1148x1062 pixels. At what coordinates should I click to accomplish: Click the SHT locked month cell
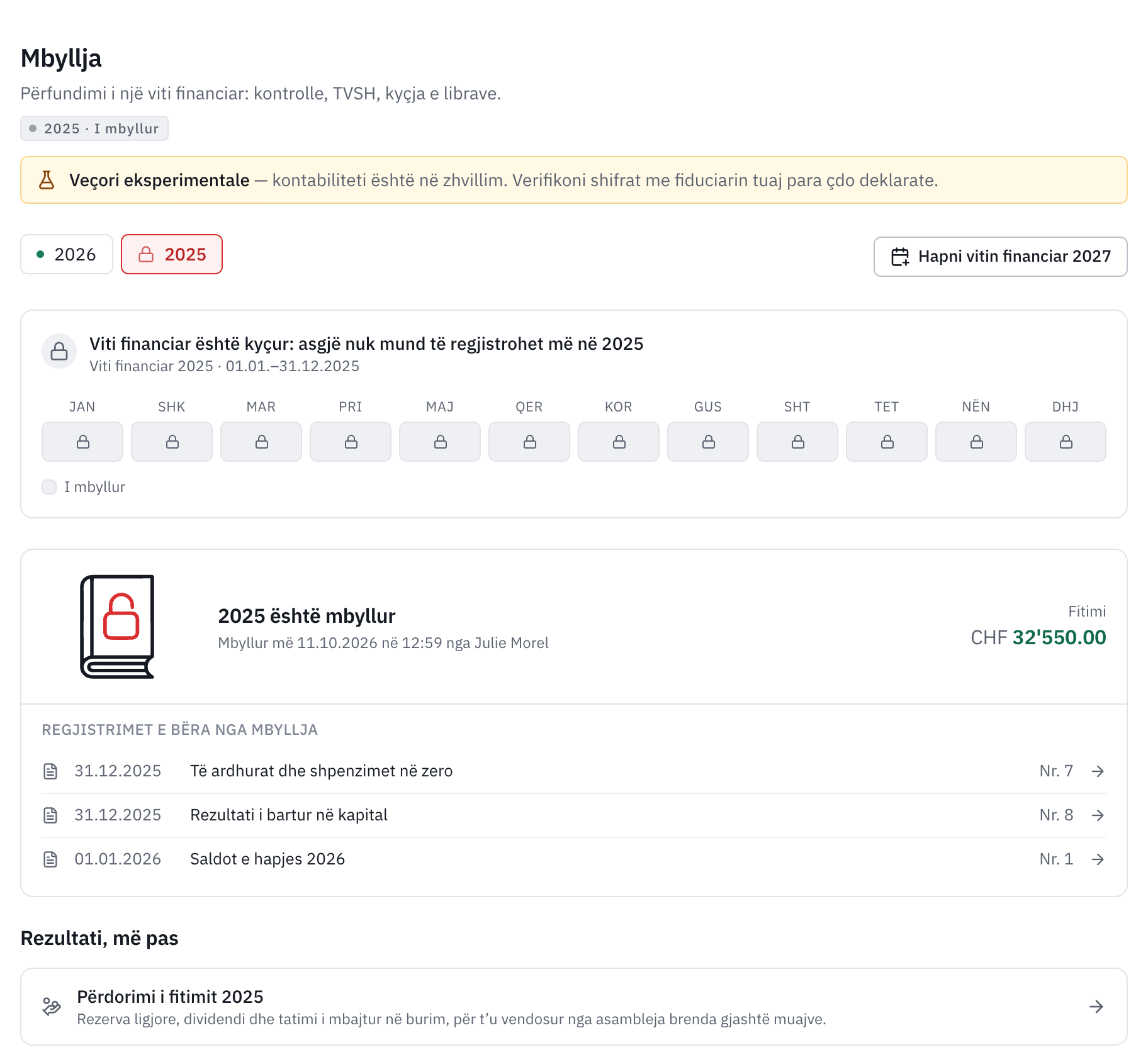(797, 442)
